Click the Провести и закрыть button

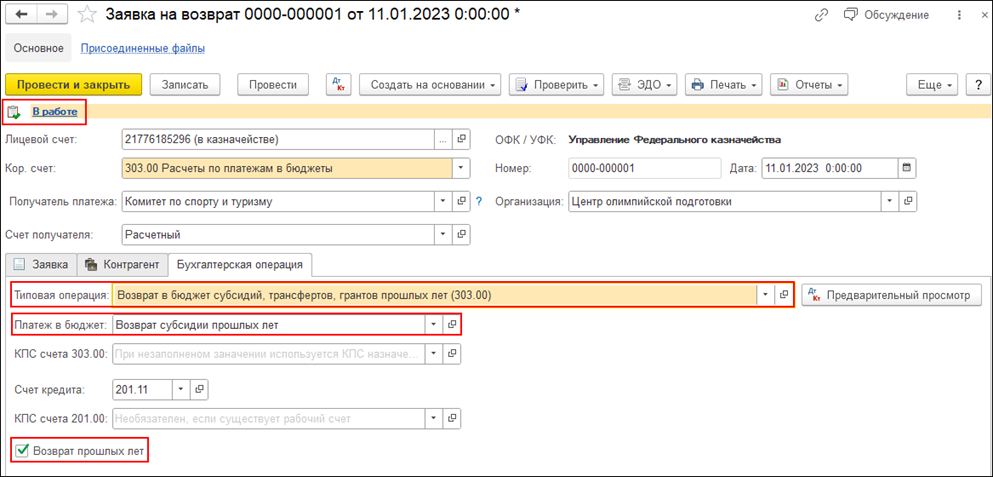click(74, 85)
